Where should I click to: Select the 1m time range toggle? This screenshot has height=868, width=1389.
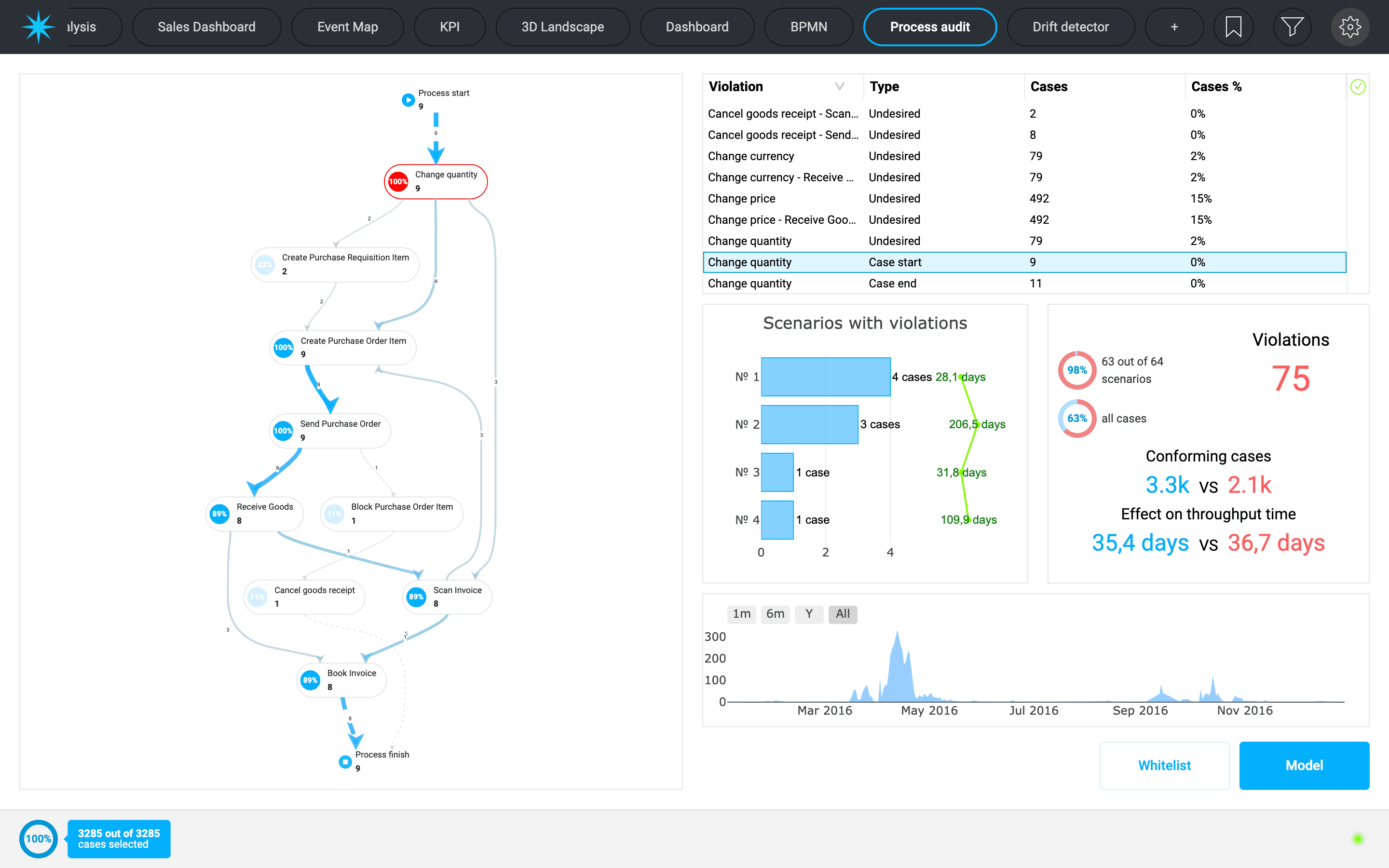[742, 614]
